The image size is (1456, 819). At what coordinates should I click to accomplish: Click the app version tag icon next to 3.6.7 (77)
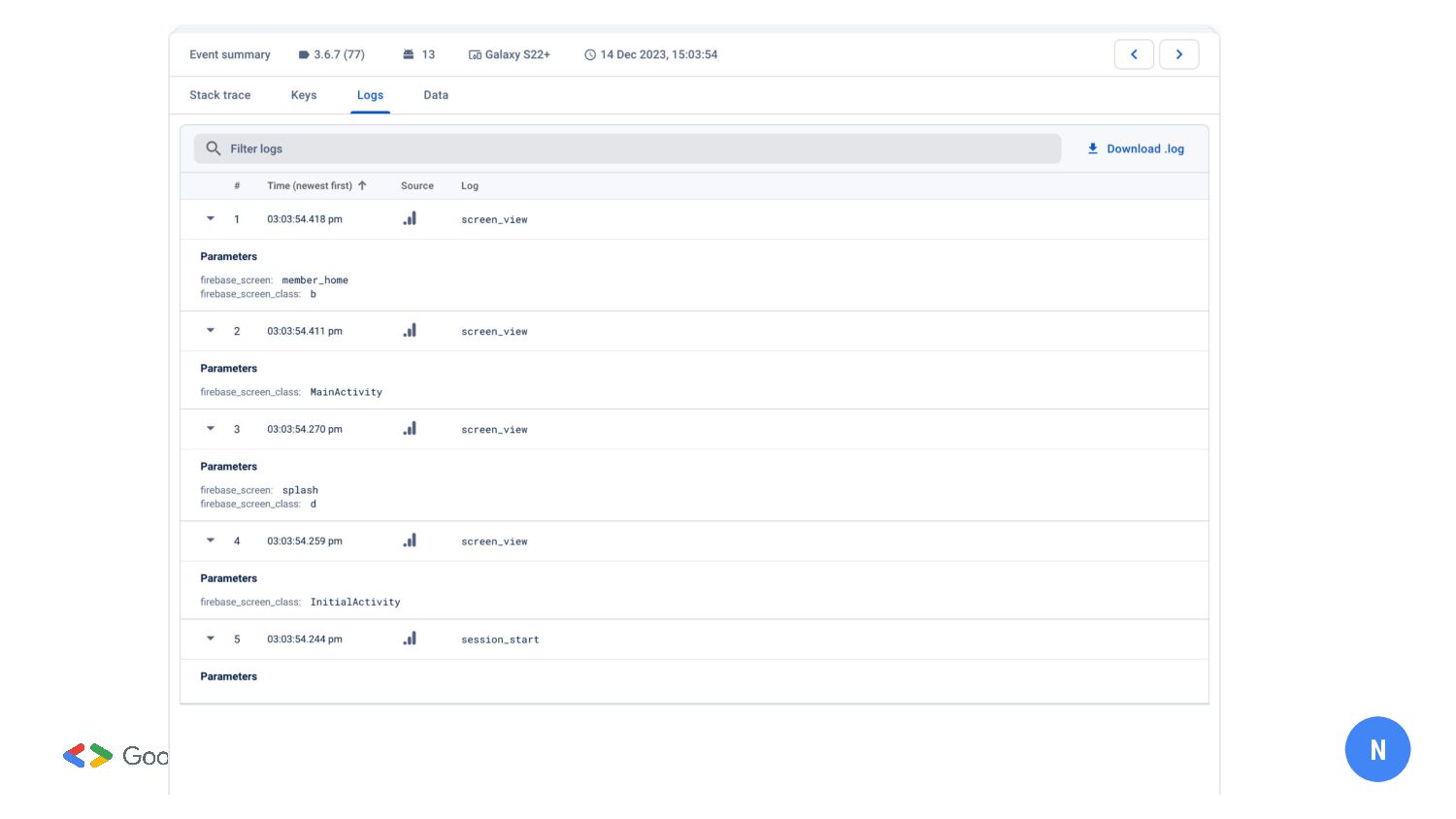tap(304, 55)
